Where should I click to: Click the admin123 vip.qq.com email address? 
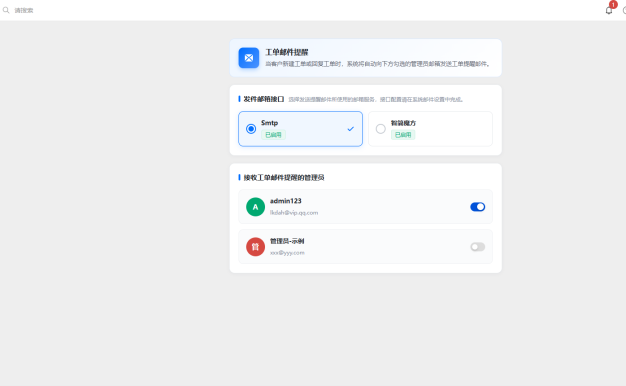[x=294, y=213]
